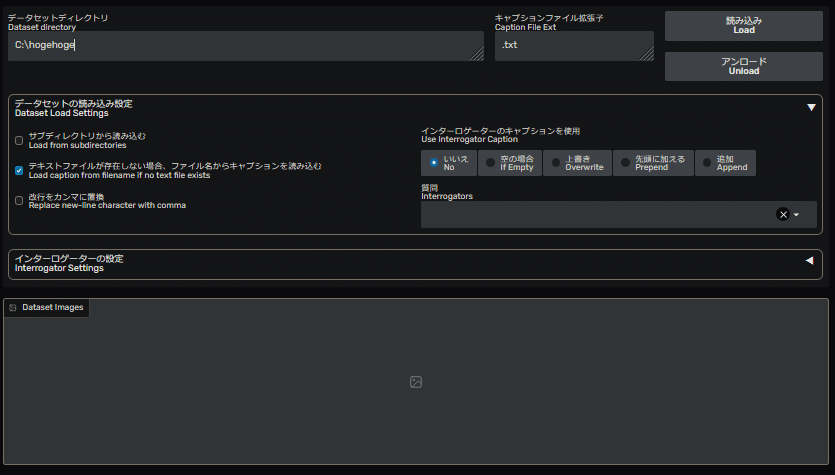
Task: Expand the Interrogator Settings section
Action: 809,260
